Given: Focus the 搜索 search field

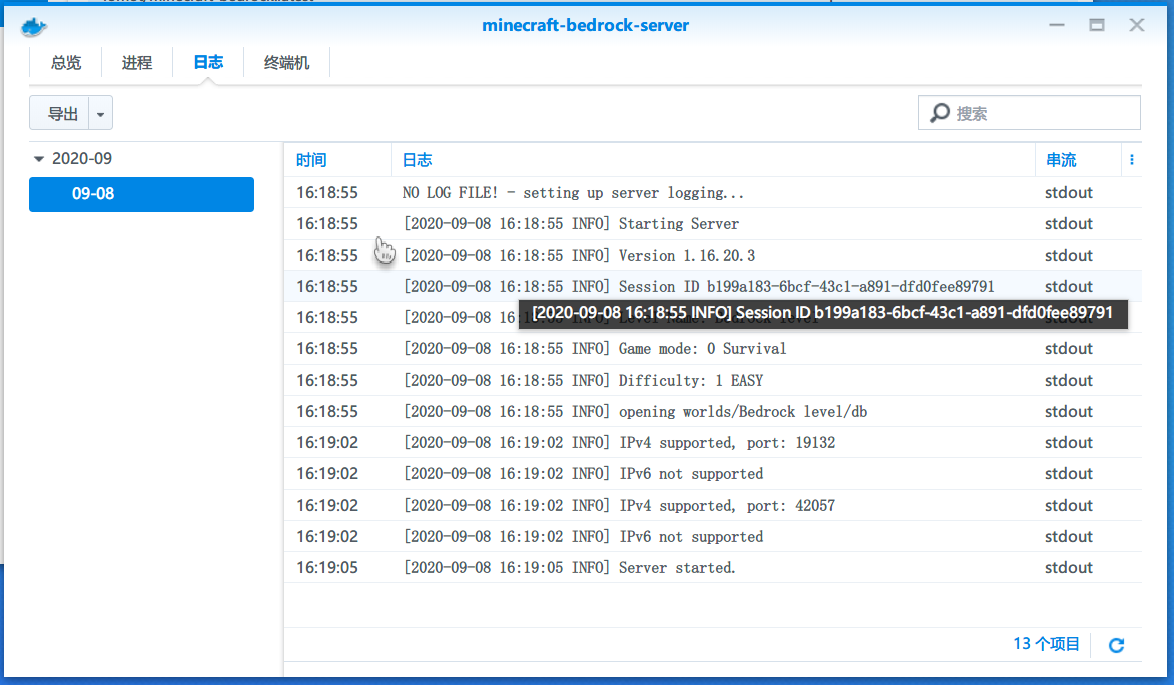Looking at the screenshot, I should click(1029, 113).
